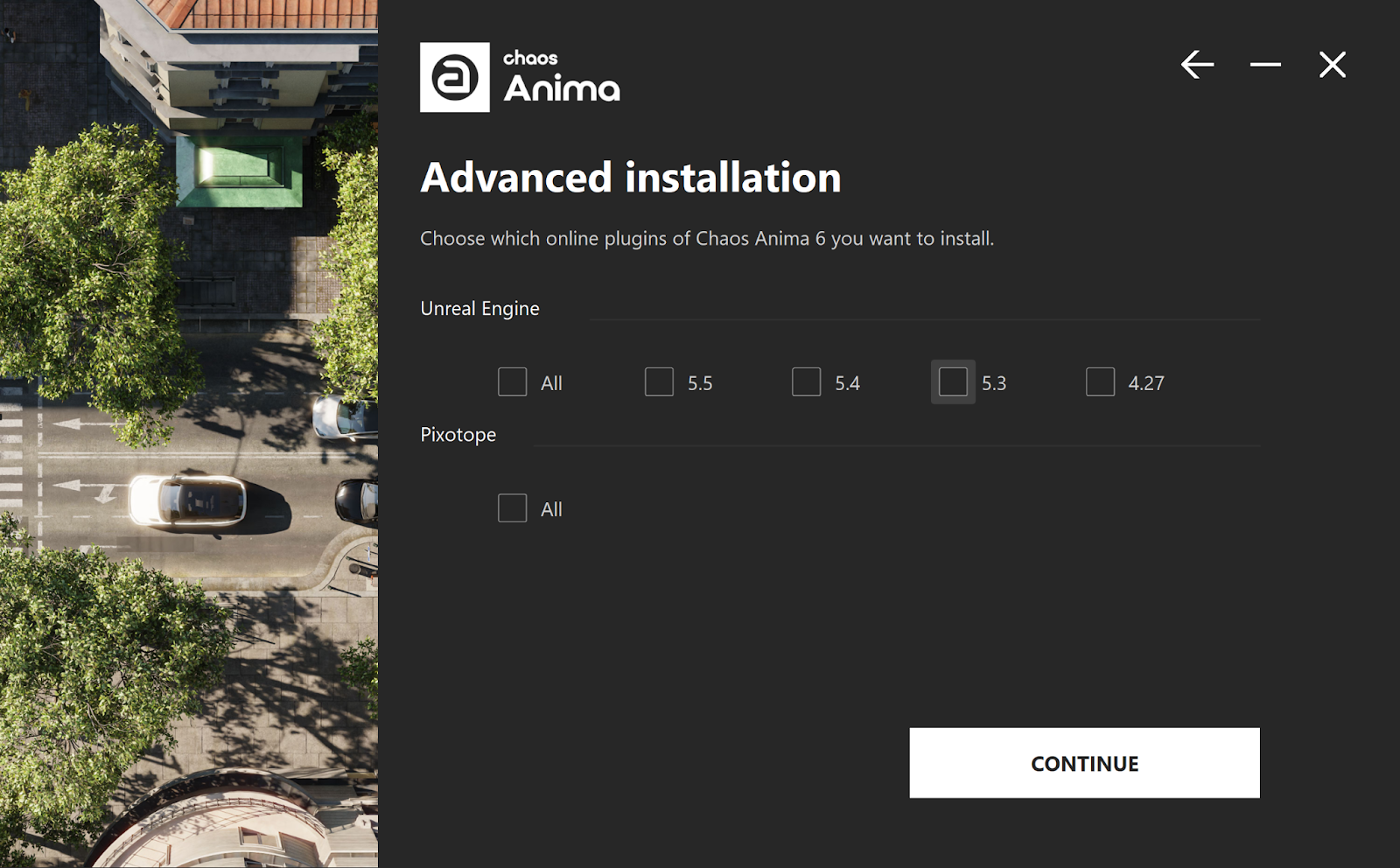Click the Chaos Anima logo icon

click(x=455, y=77)
